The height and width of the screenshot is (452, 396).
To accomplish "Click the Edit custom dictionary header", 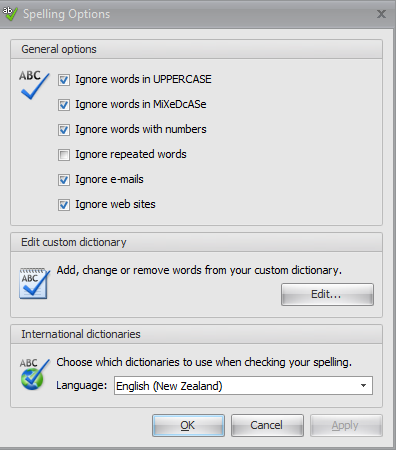I will point(196,242).
